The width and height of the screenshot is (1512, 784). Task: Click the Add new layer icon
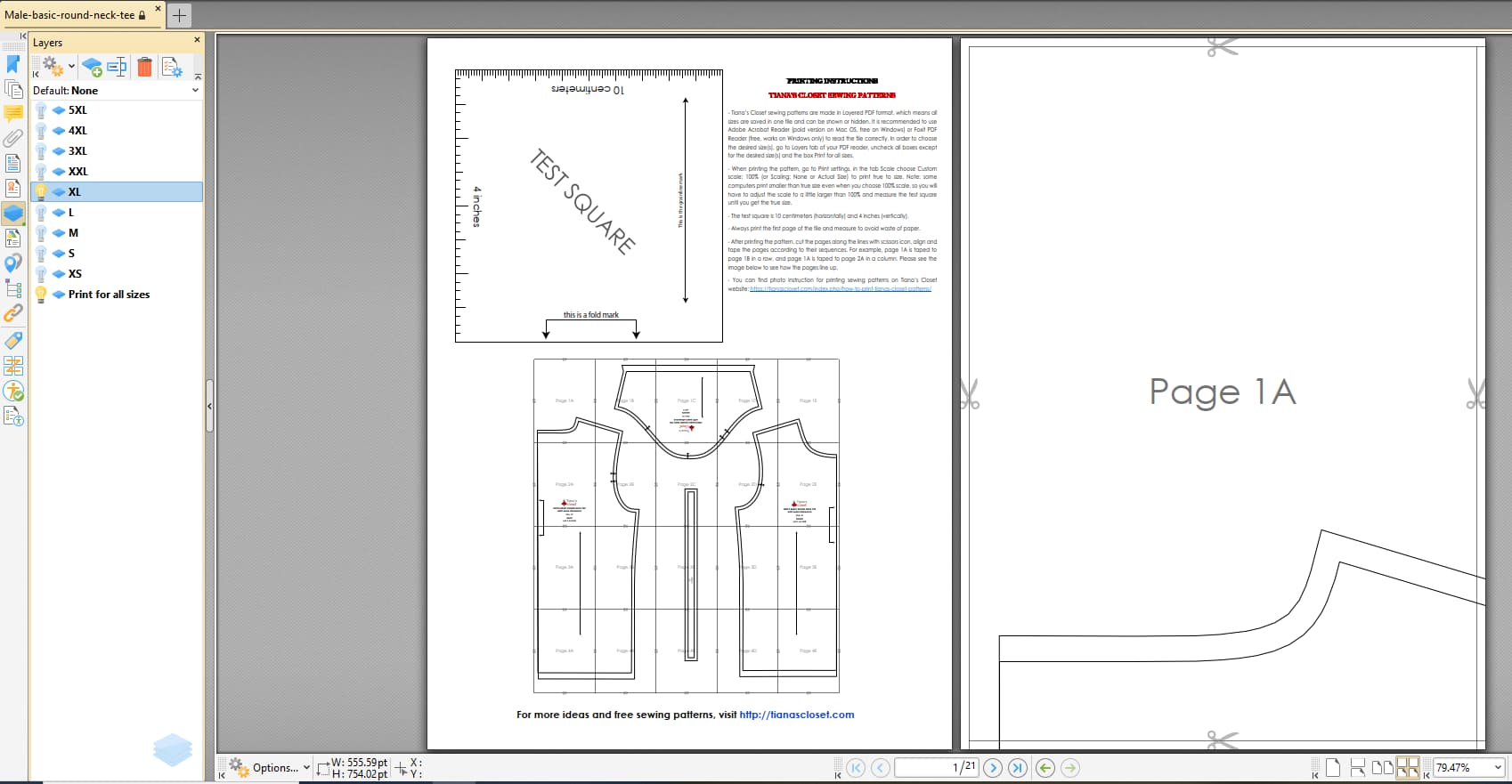[x=92, y=67]
